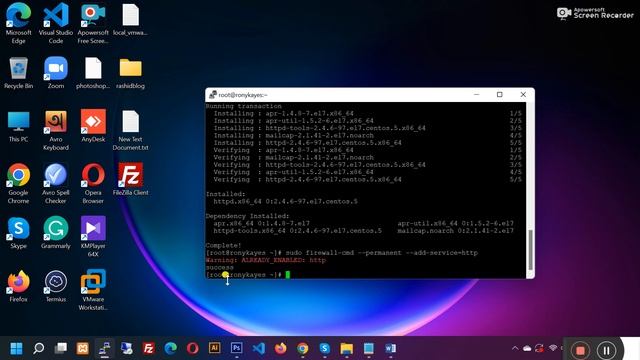
Task: Select the Recycle Bin icon
Action: 18,73
